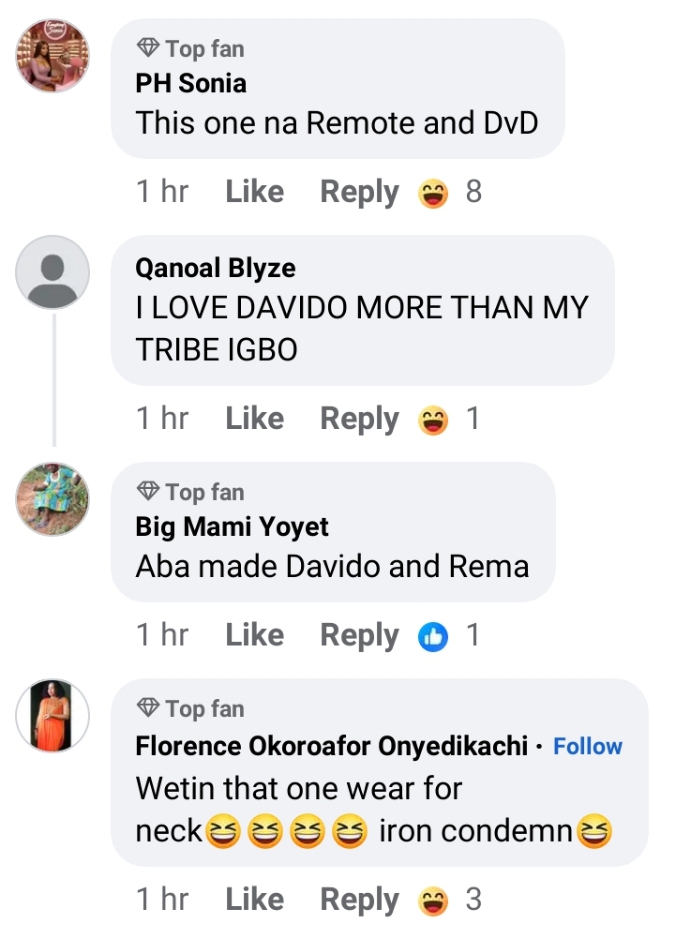This screenshot has width=675, height=928.
Task: Open Big Mami Yoyet's profile picture
Action: (x=53, y=499)
